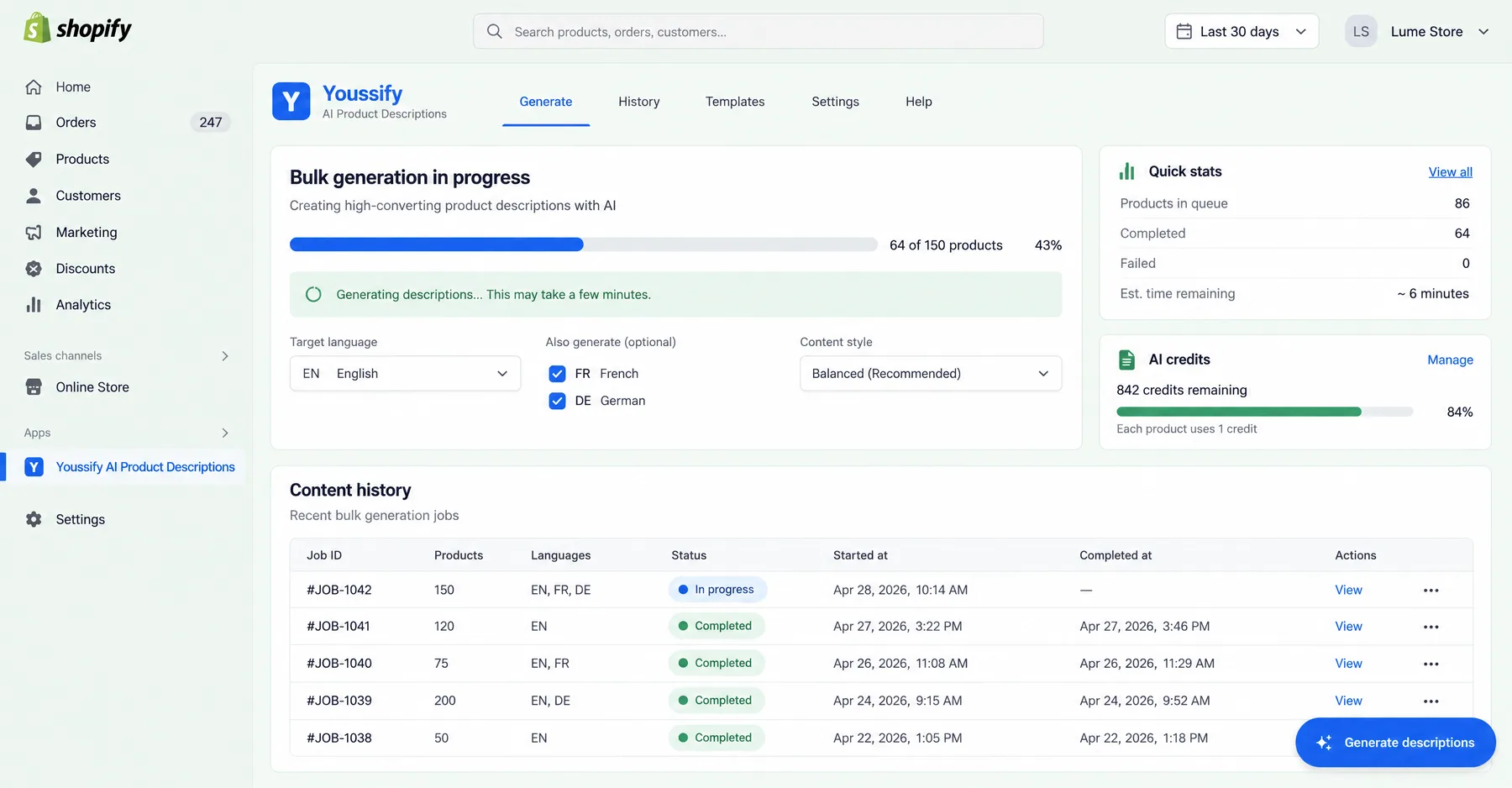This screenshot has height=788, width=1512.
Task: Click View all in Quick stats
Action: tap(1451, 172)
